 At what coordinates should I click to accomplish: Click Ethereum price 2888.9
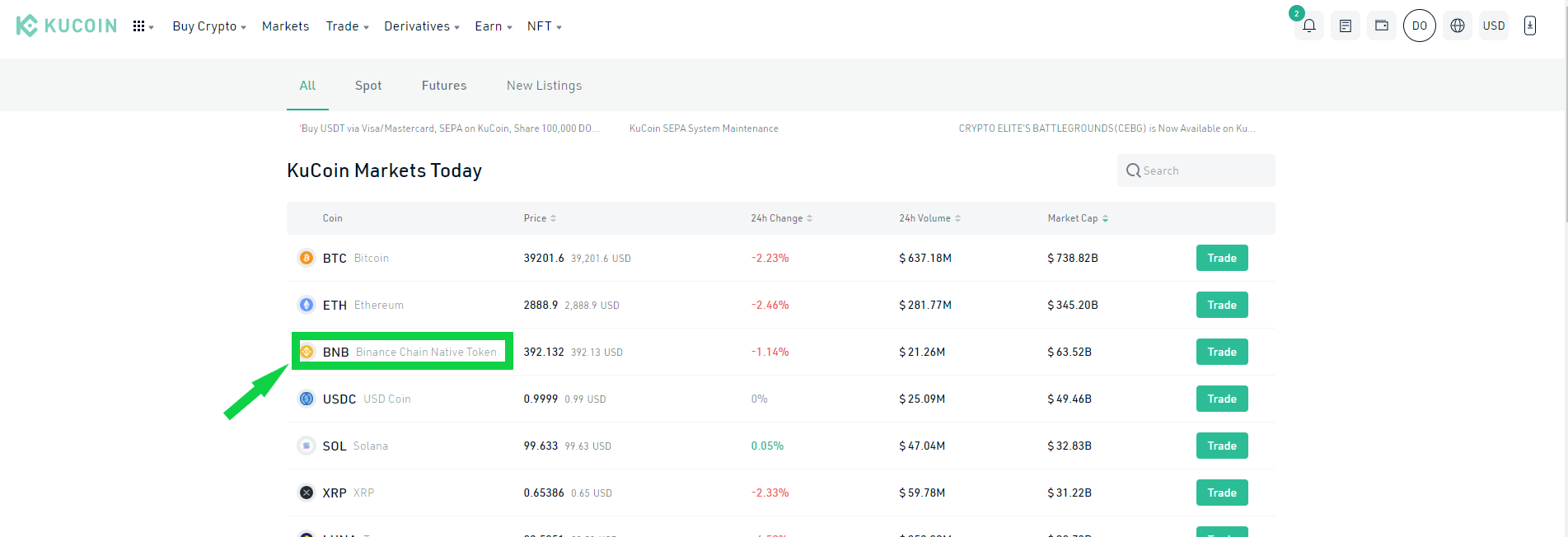pos(541,305)
